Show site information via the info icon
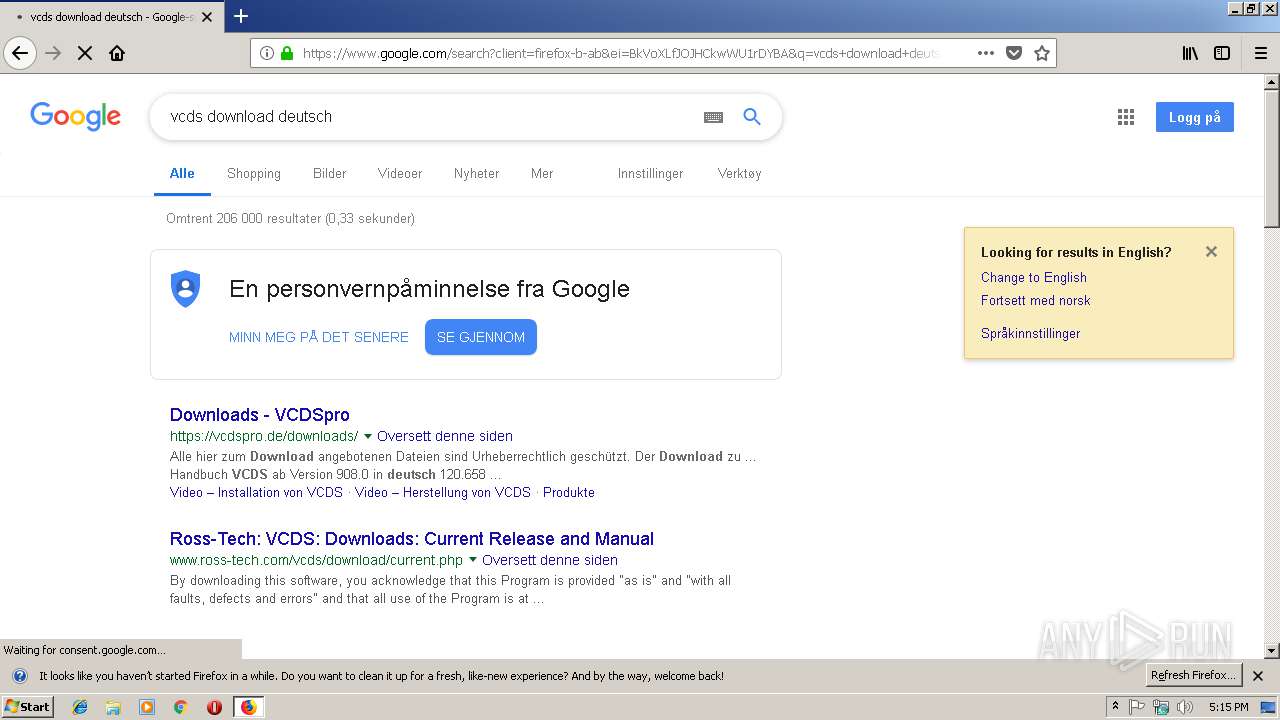Viewport: 1280px width, 720px height. 267,53
